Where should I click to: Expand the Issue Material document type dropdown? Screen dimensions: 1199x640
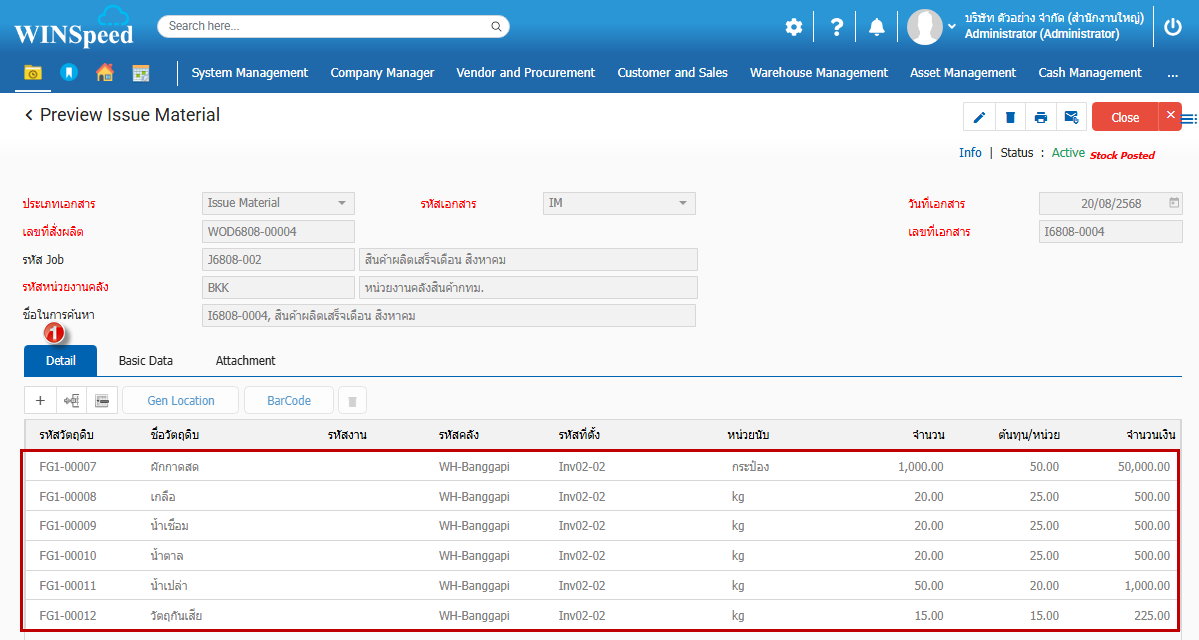click(x=342, y=203)
